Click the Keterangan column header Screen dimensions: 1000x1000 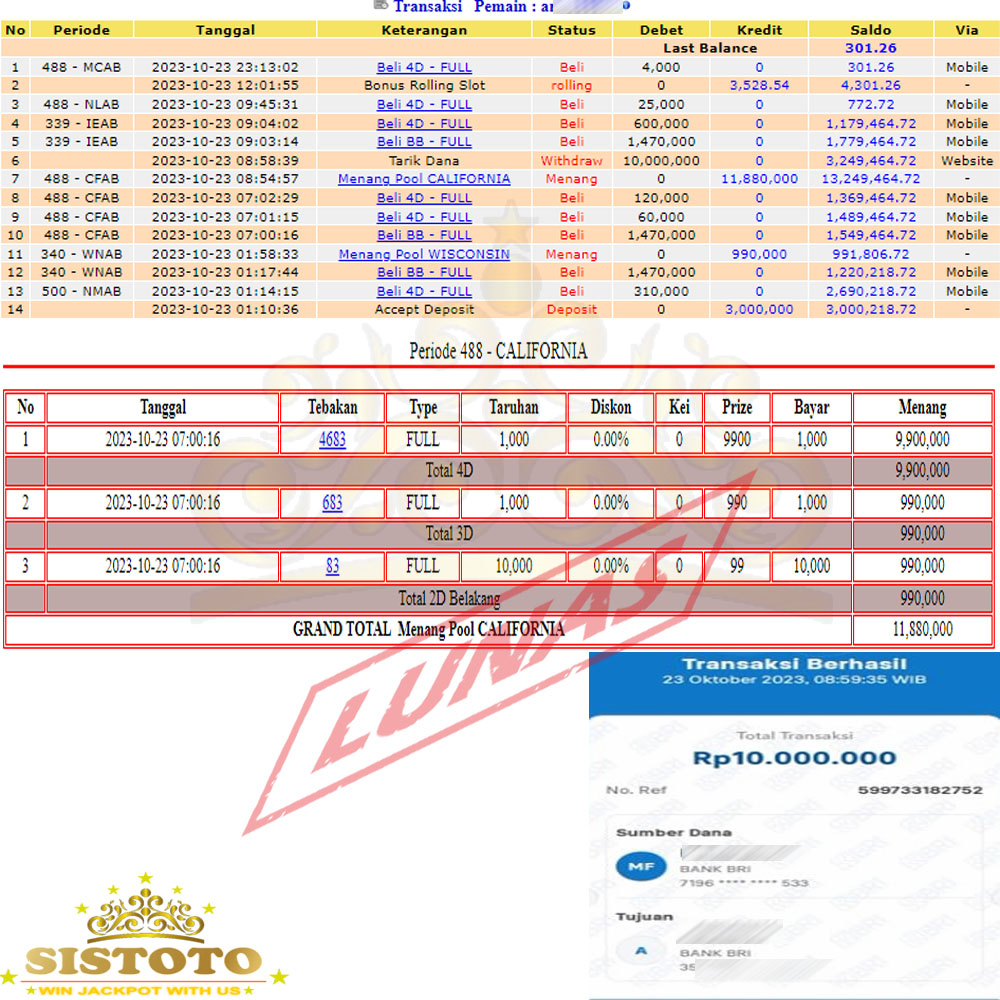coord(424,30)
